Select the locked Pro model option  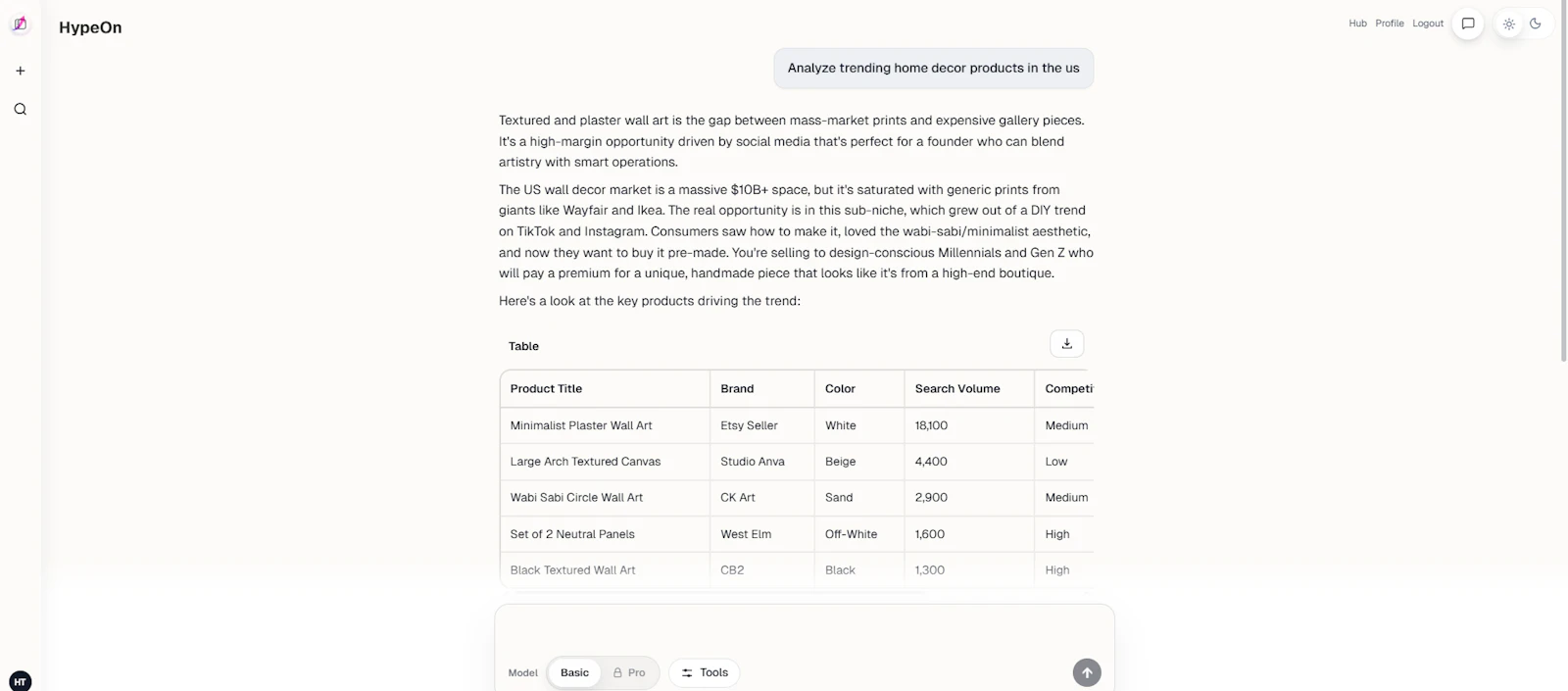[629, 672]
